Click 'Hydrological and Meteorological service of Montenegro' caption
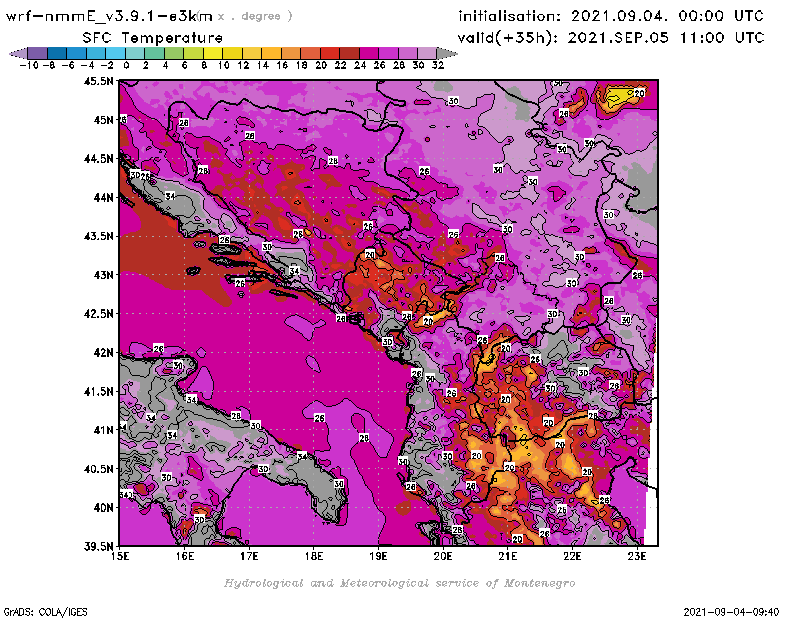 (x=399, y=583)
